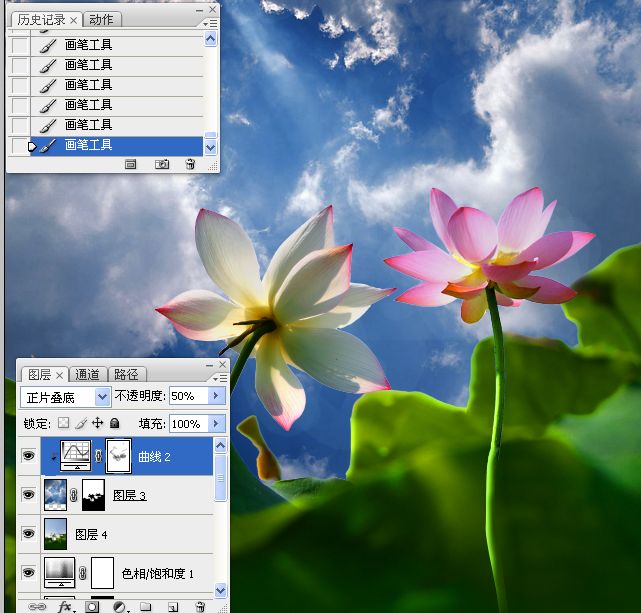Switch to the 通道 tab
This screenshot has height=613, width=641.
click(87, 374)
